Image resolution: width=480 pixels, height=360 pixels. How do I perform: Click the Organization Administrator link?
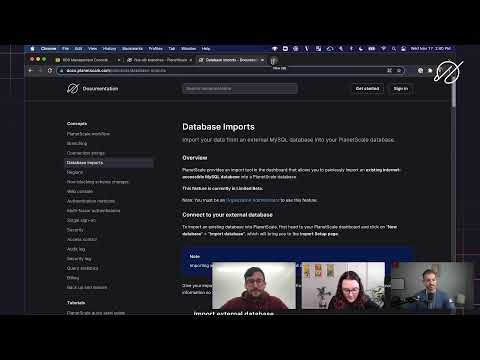tap(253, 200)
